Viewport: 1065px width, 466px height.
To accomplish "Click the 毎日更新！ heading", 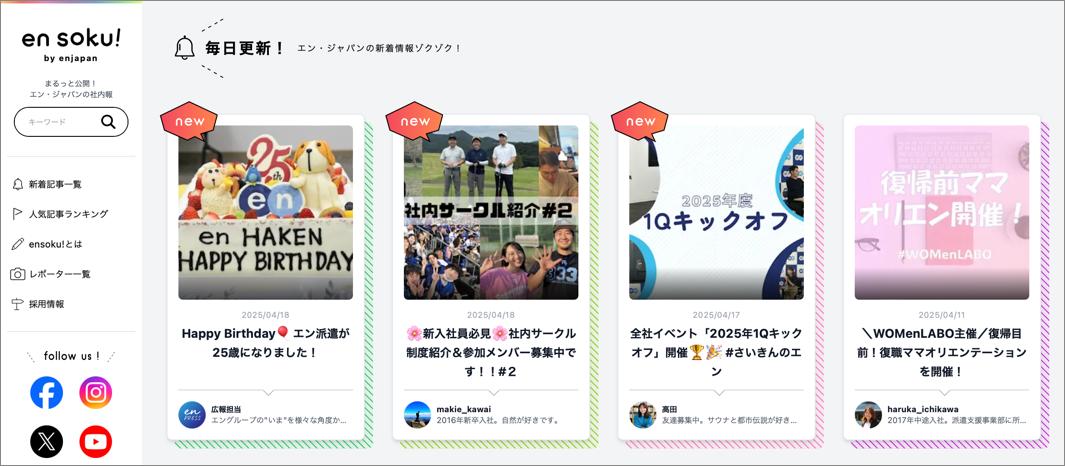I will [x=245, y=48].
